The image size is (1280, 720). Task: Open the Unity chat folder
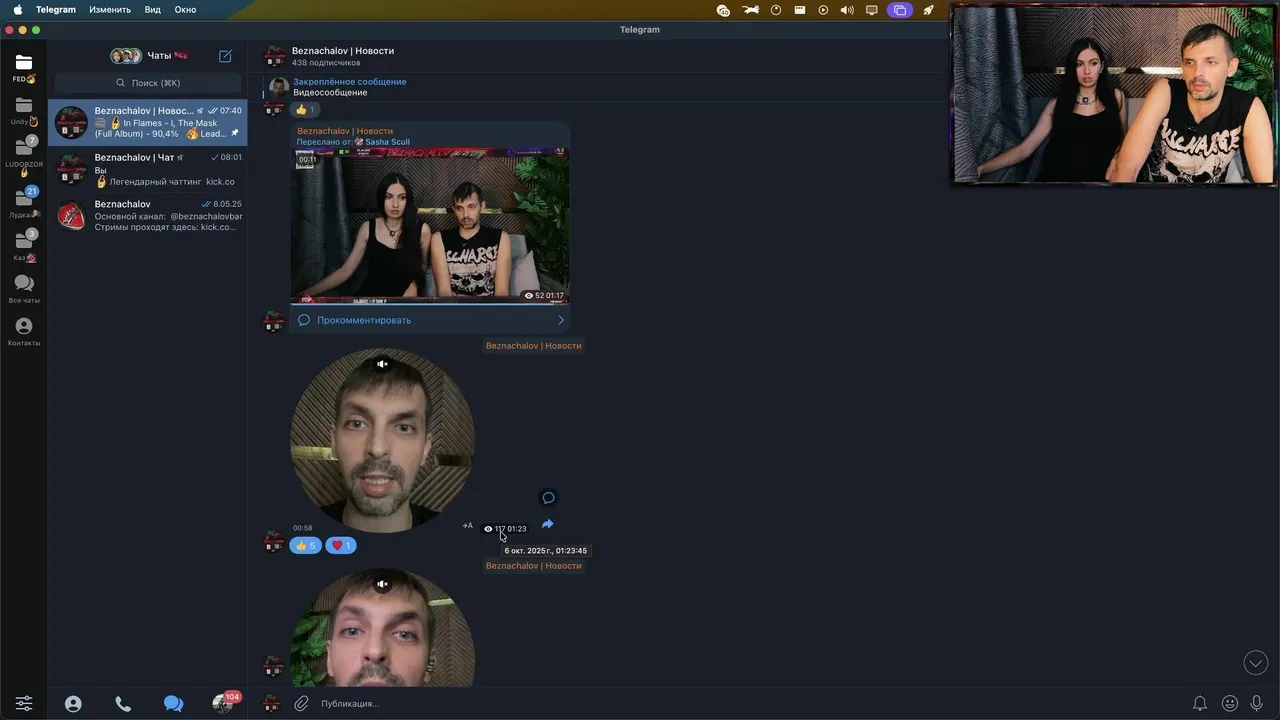click(x=24, y=111)
